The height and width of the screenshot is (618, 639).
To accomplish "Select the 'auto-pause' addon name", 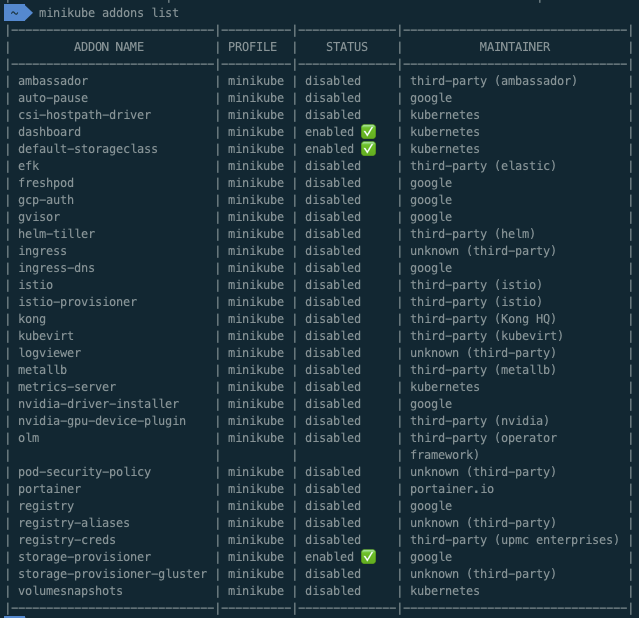I will pyautogui.click(x=53, y=98).
